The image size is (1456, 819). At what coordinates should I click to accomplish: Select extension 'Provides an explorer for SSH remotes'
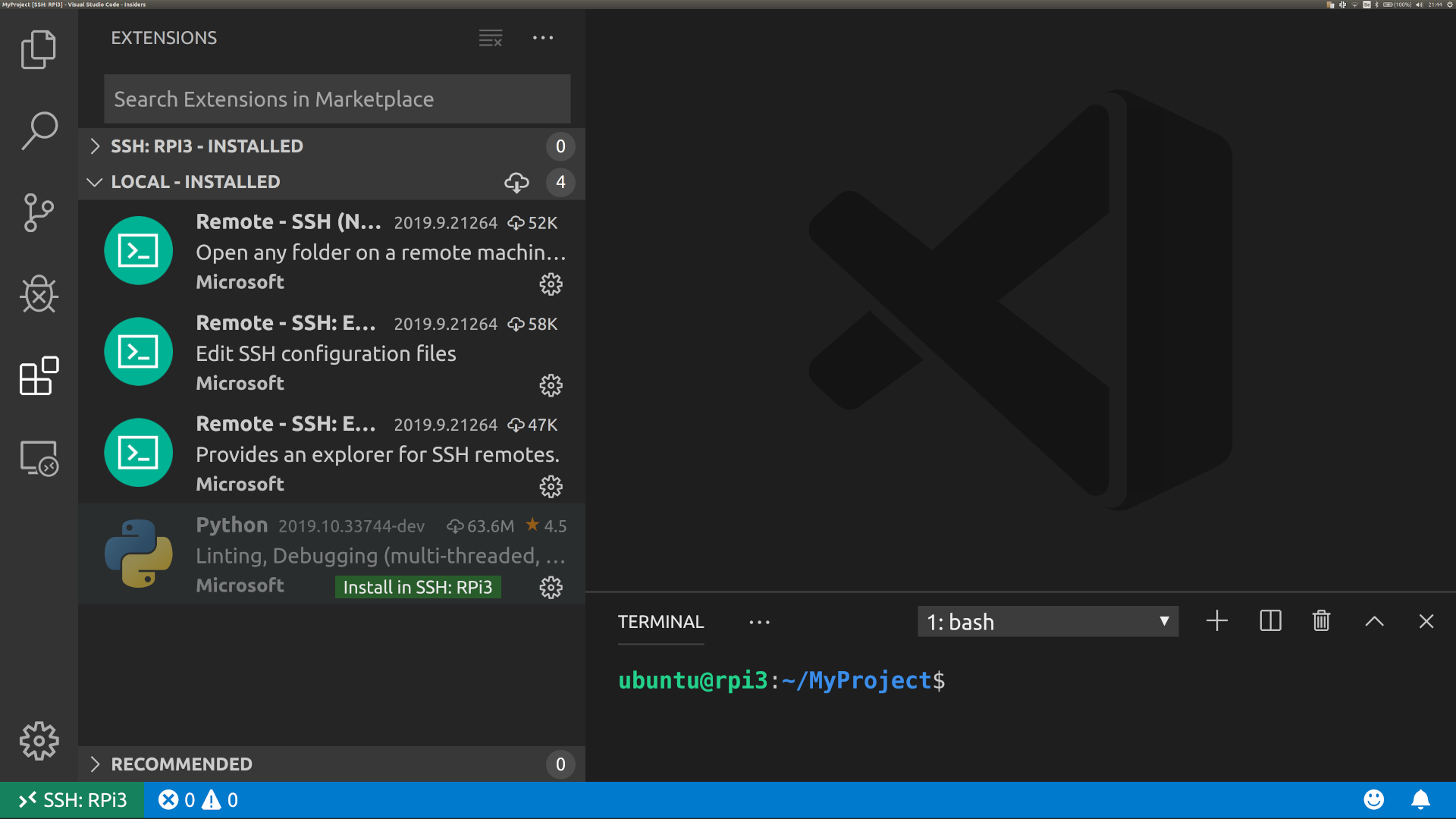(331, 453)
